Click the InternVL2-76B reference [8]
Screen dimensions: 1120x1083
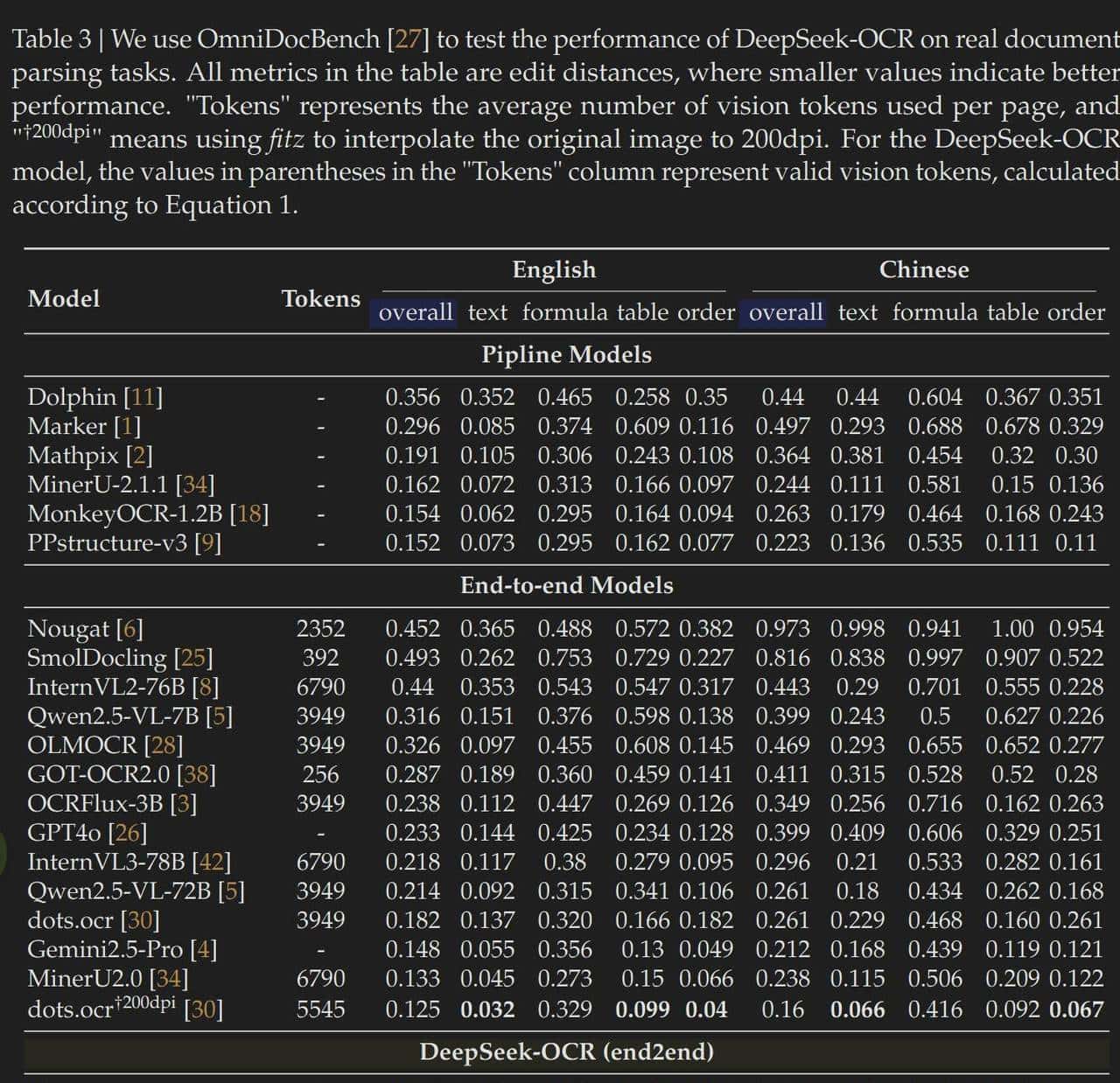pos(205,687)
